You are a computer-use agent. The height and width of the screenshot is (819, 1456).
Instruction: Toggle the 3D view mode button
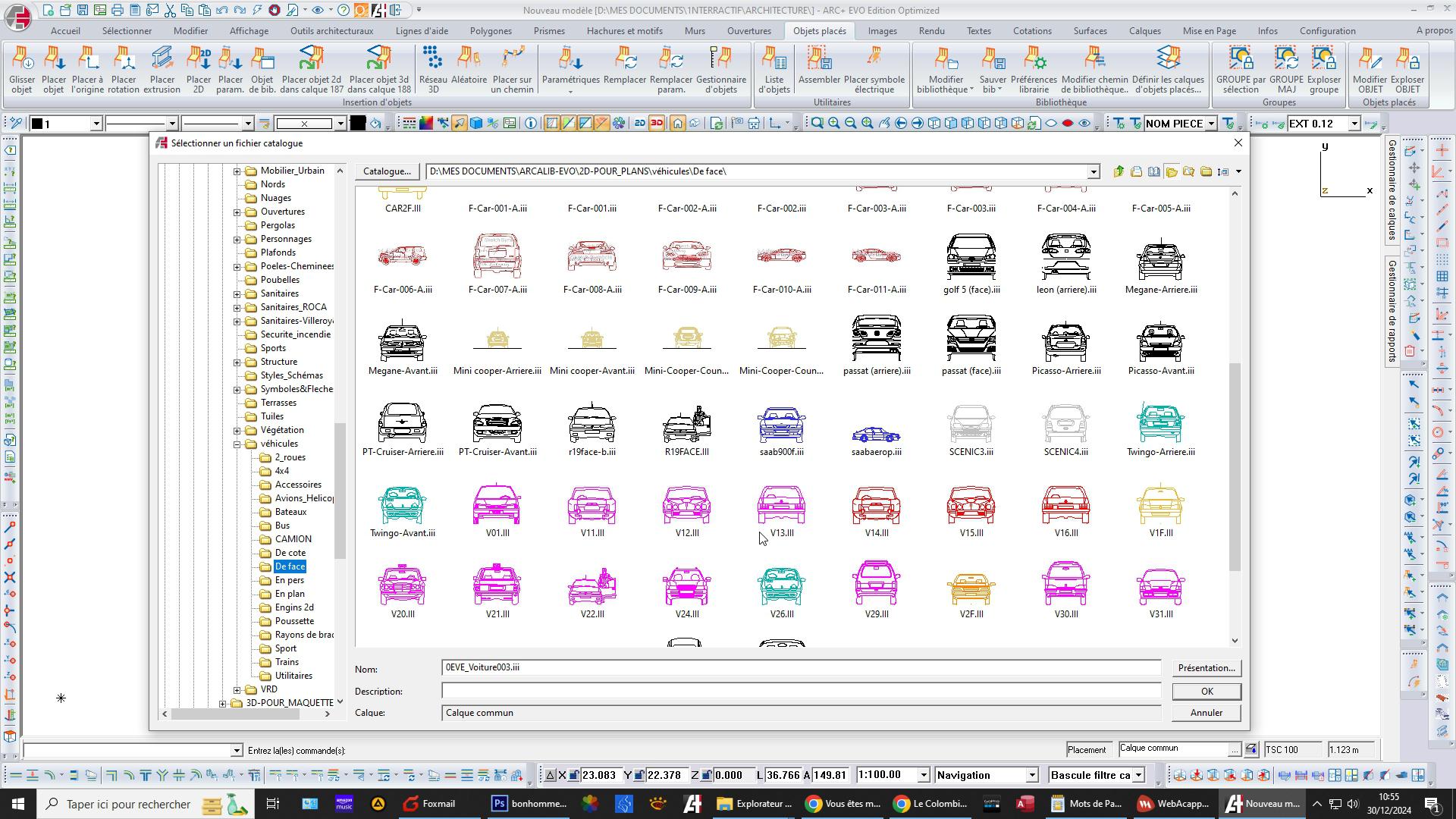[657, 124]
